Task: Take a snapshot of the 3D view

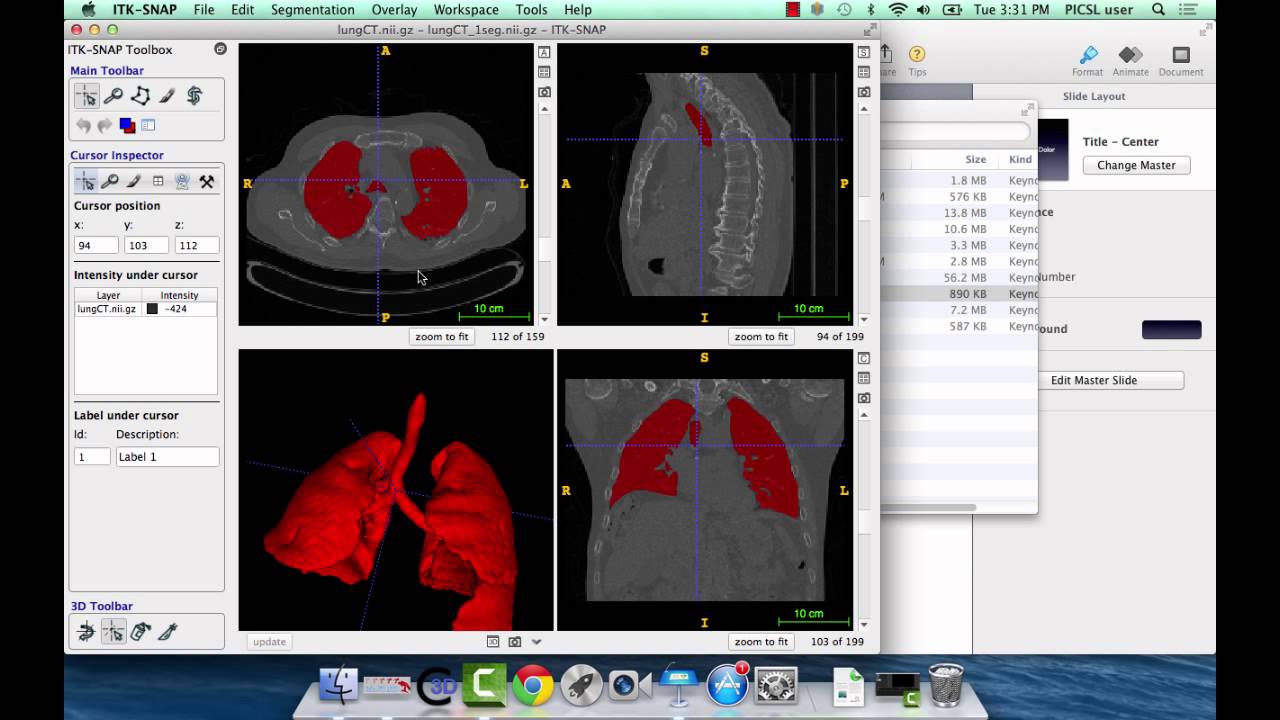Action: tap(514, 642)
